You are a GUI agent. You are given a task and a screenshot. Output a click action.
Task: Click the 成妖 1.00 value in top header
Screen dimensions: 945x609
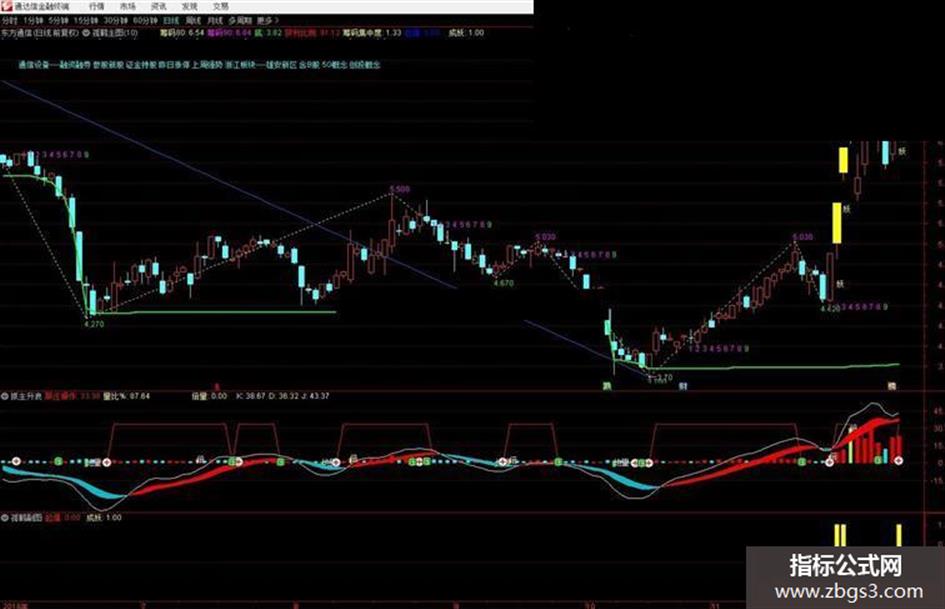466,33
